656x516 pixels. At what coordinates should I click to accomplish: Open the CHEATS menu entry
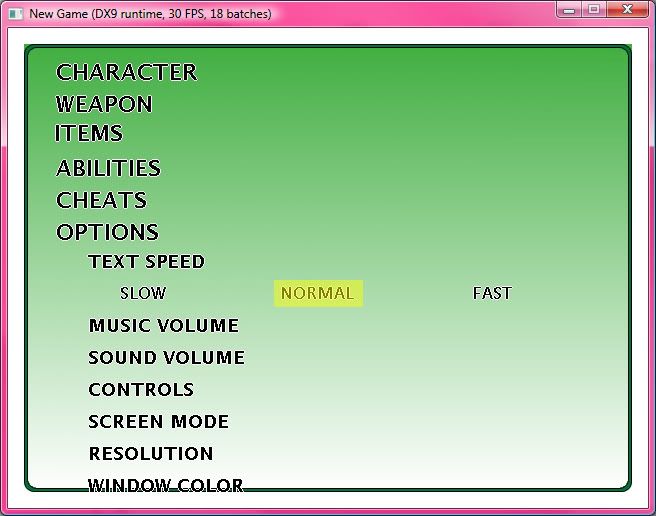[102, 200]
